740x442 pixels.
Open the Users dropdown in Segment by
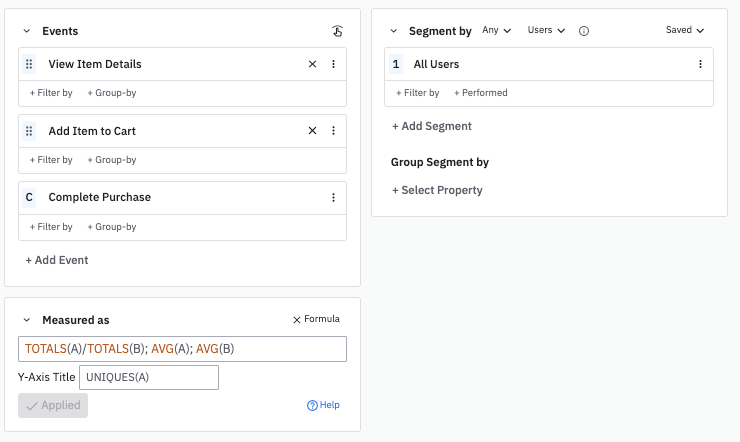546,31
